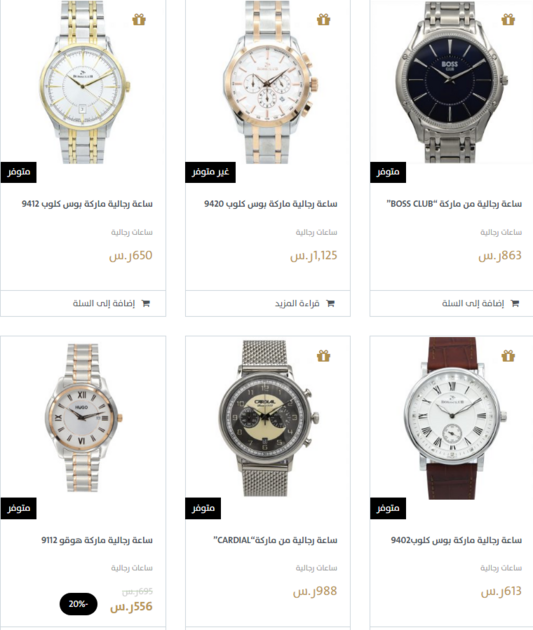
Task: Click men's watches category under Hugo 9112
Action: pos(132,568)
